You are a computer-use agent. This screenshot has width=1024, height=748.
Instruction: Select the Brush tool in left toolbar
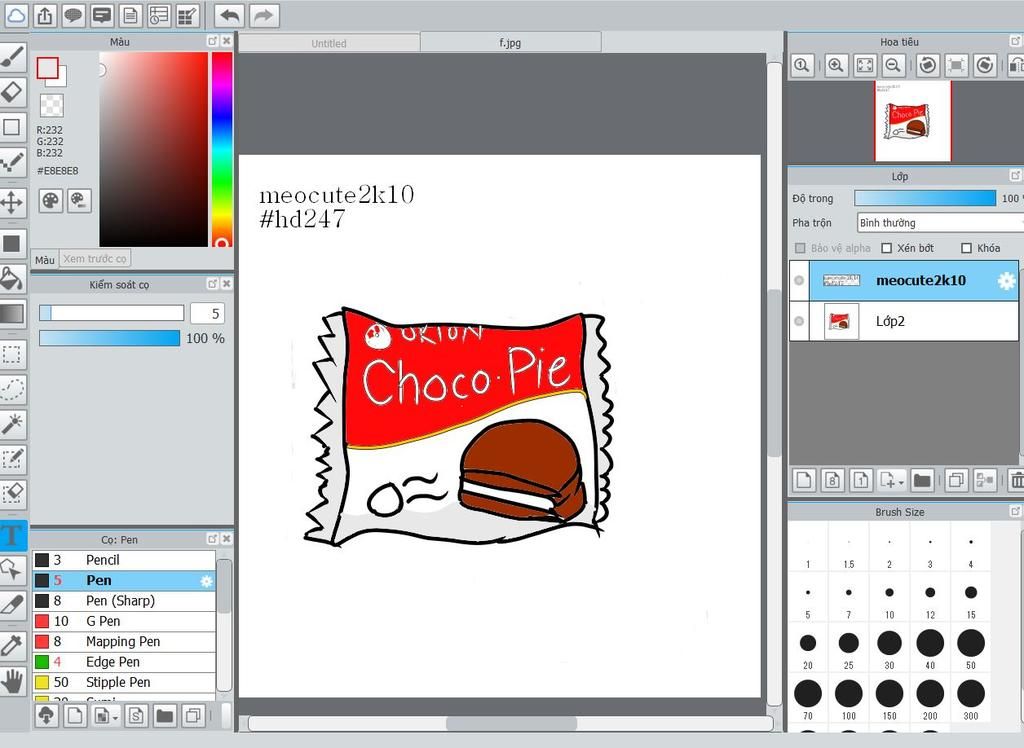pos(12,57)
